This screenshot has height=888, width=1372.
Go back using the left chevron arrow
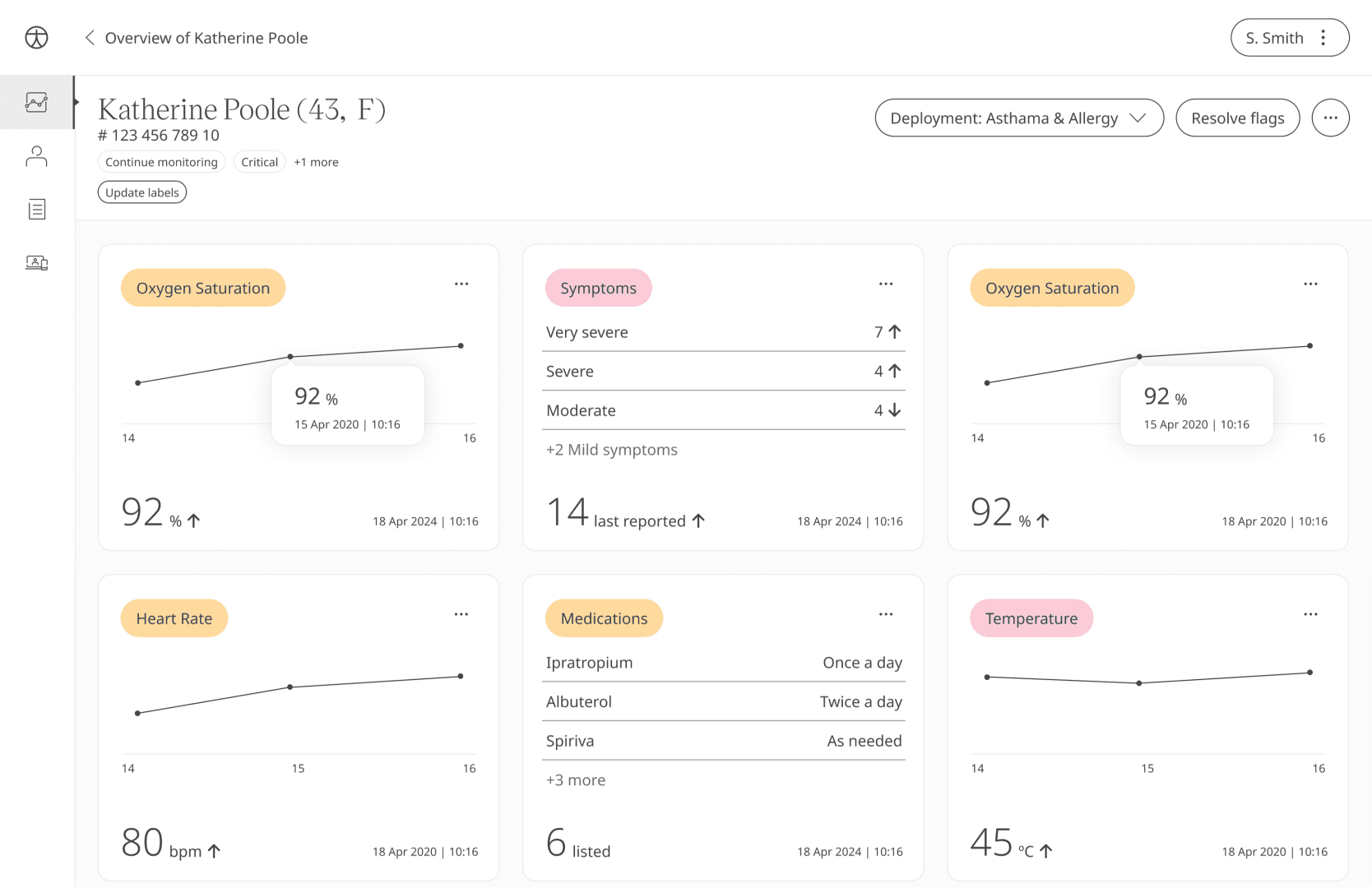(x=90, y=38)
